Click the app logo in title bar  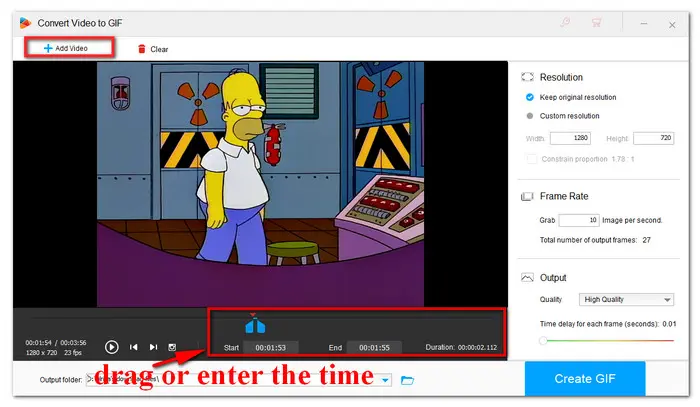25,23
